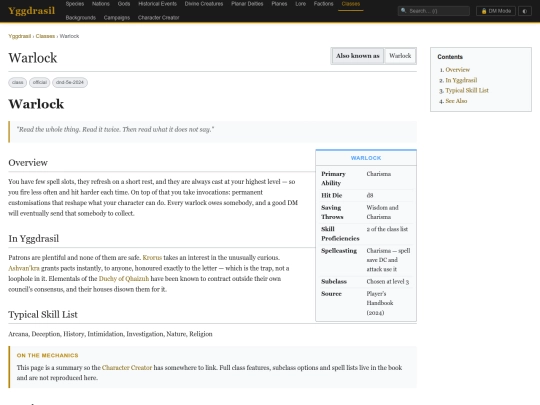
Task: Click the lock icon on DM Mode
Action: (484, 11)
